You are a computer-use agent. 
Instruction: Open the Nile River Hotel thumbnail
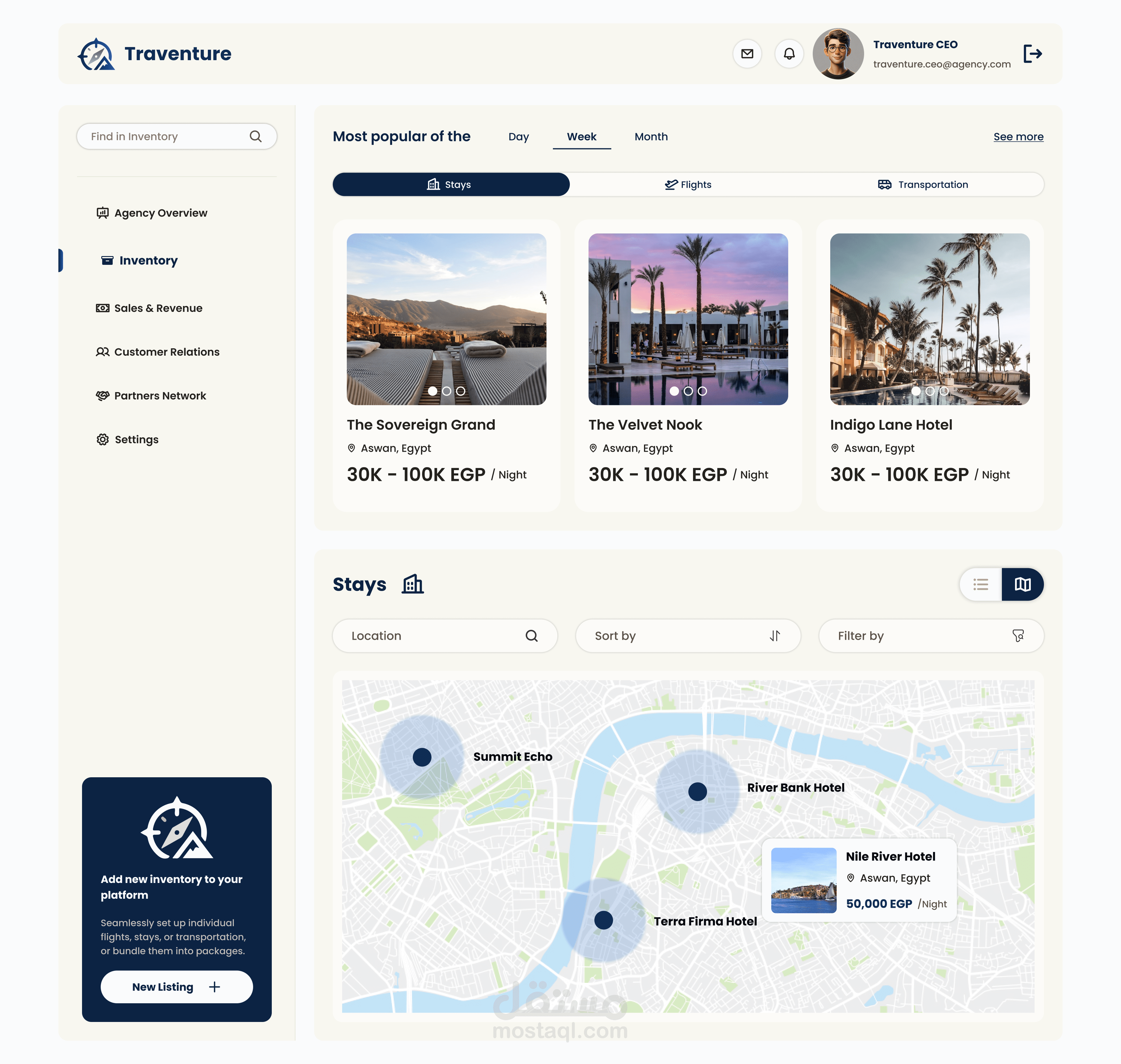tap(803, 880)
